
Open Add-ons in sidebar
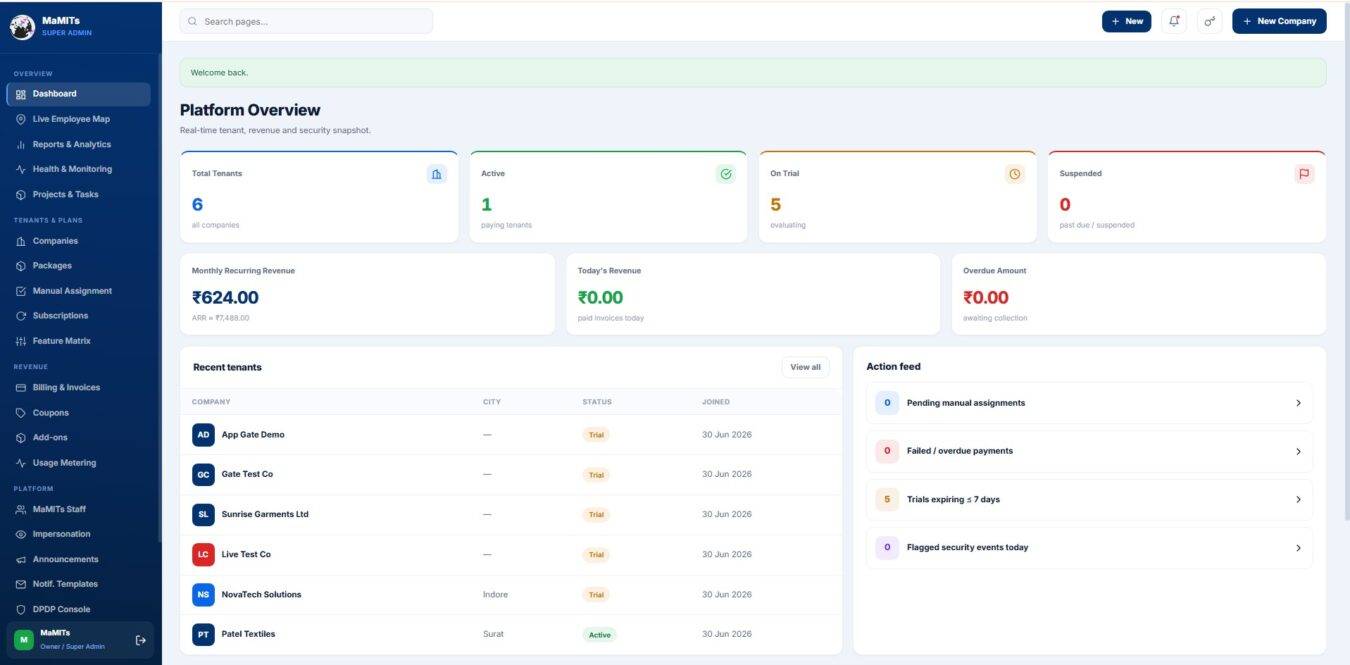coord(78,438)
